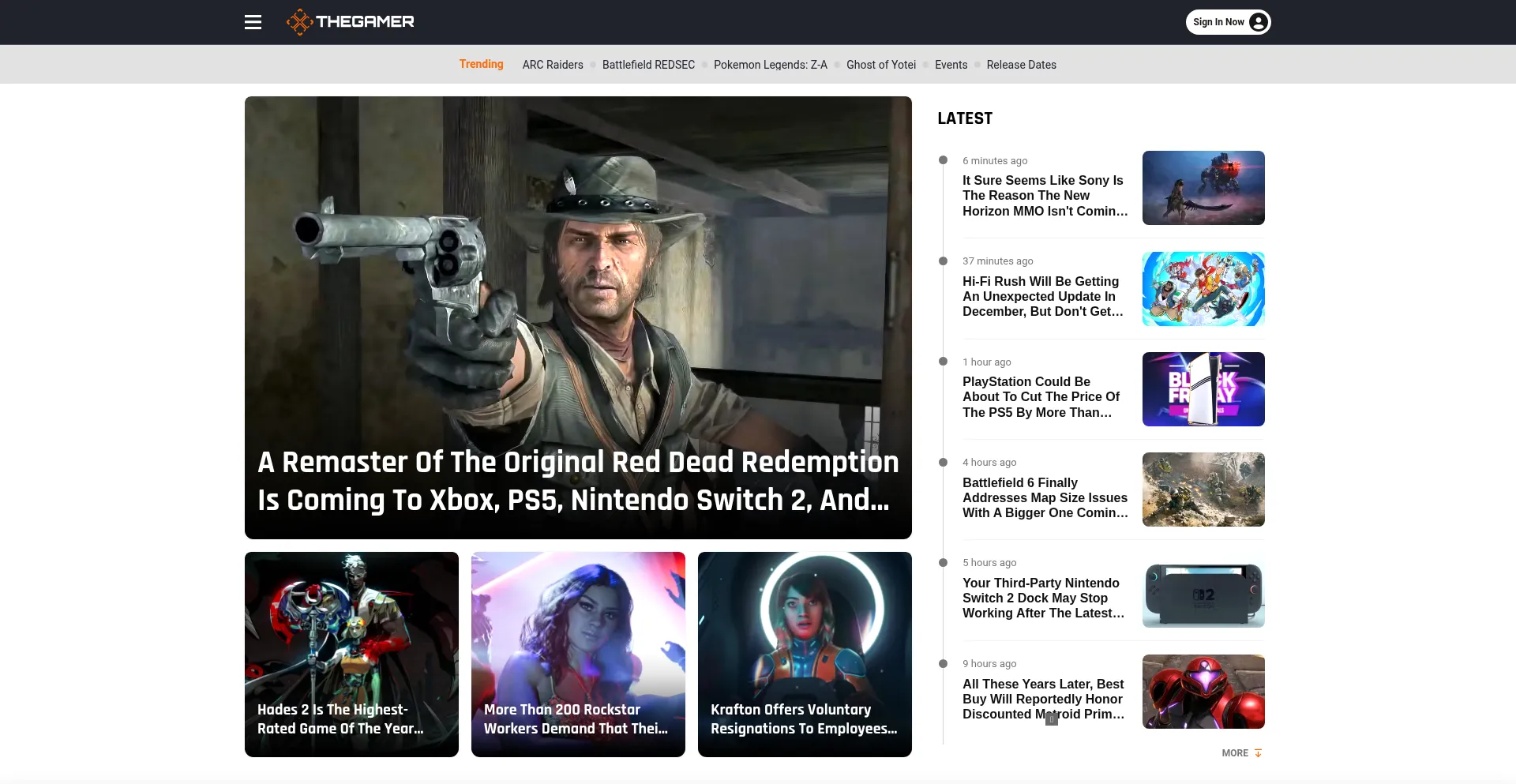This screenshot has height=784, width=1516.
Task: Read the Hi-Fi Rush unexpected update headline
Action: 1042,297
